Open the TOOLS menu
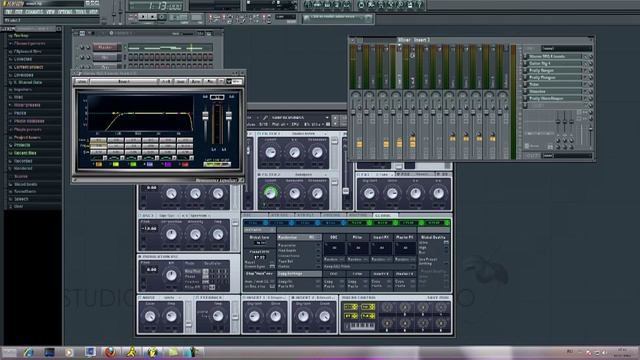This screenshot has height=360, width=640. click(x=81, y=12)
